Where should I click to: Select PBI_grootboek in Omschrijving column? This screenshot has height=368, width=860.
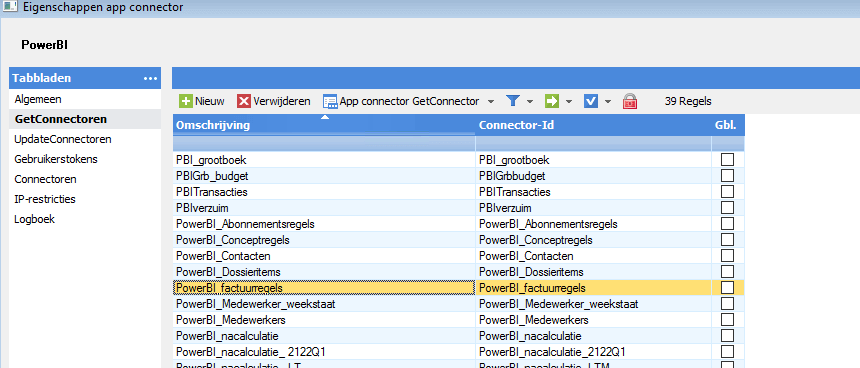[x=324, y=160]
